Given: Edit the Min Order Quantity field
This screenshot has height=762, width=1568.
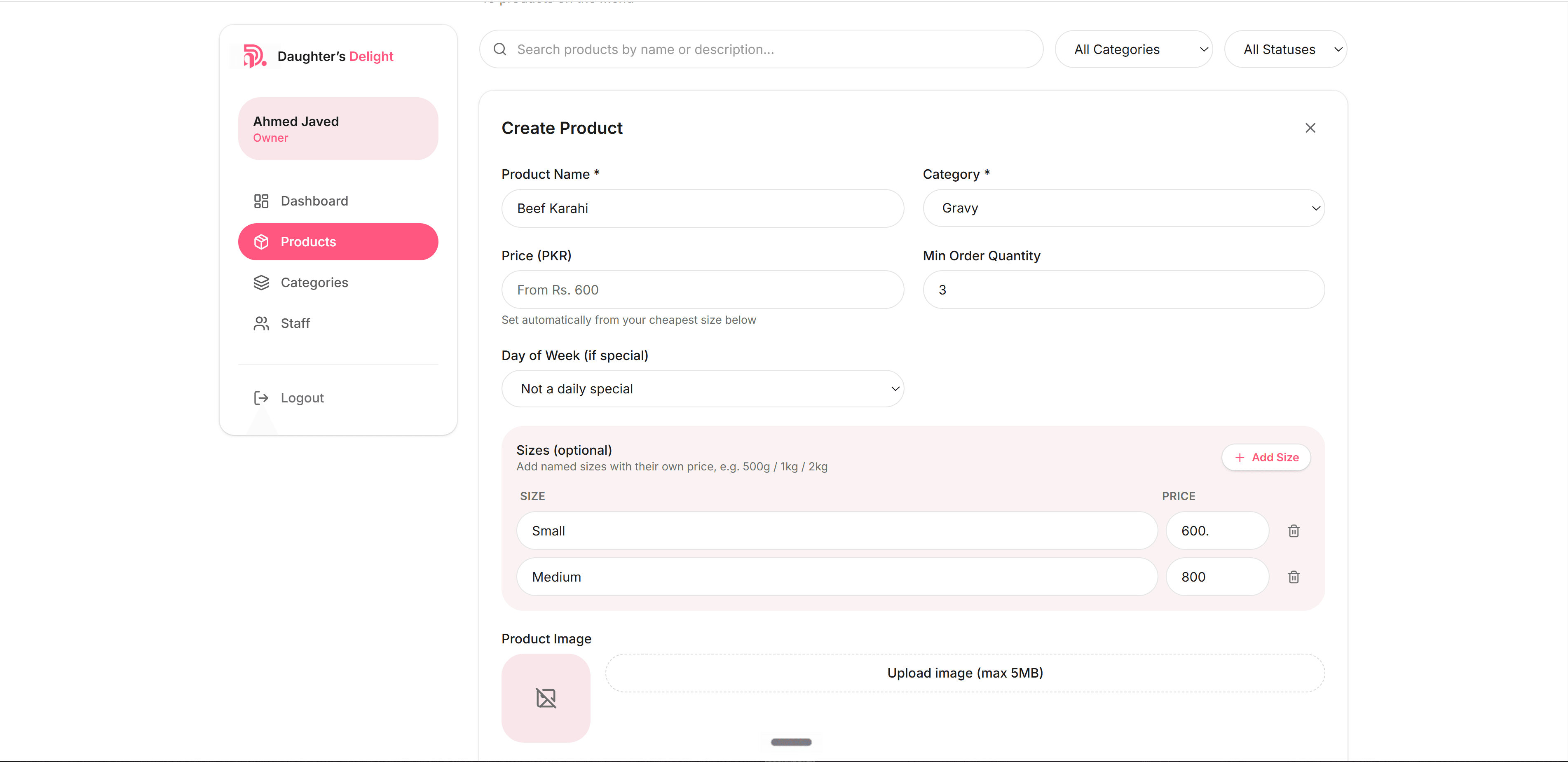Looking at the screenshot, I should click(x=1124, y=290).
